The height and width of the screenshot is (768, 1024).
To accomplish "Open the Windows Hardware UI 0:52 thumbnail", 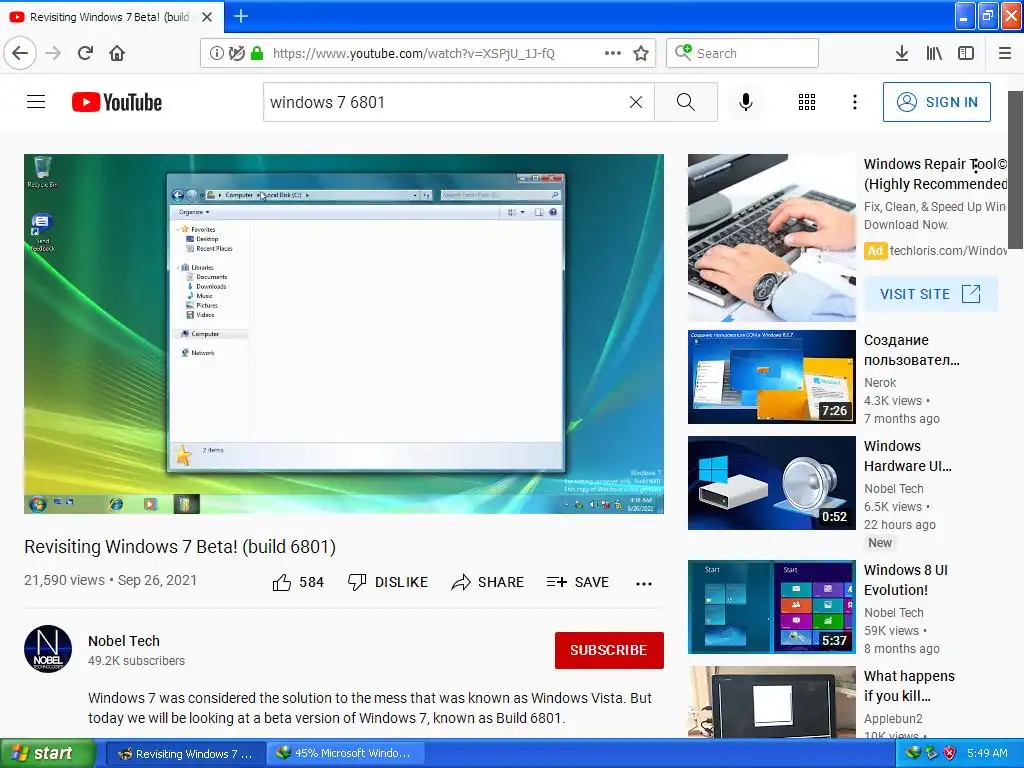I will click(x=771, y=483).
